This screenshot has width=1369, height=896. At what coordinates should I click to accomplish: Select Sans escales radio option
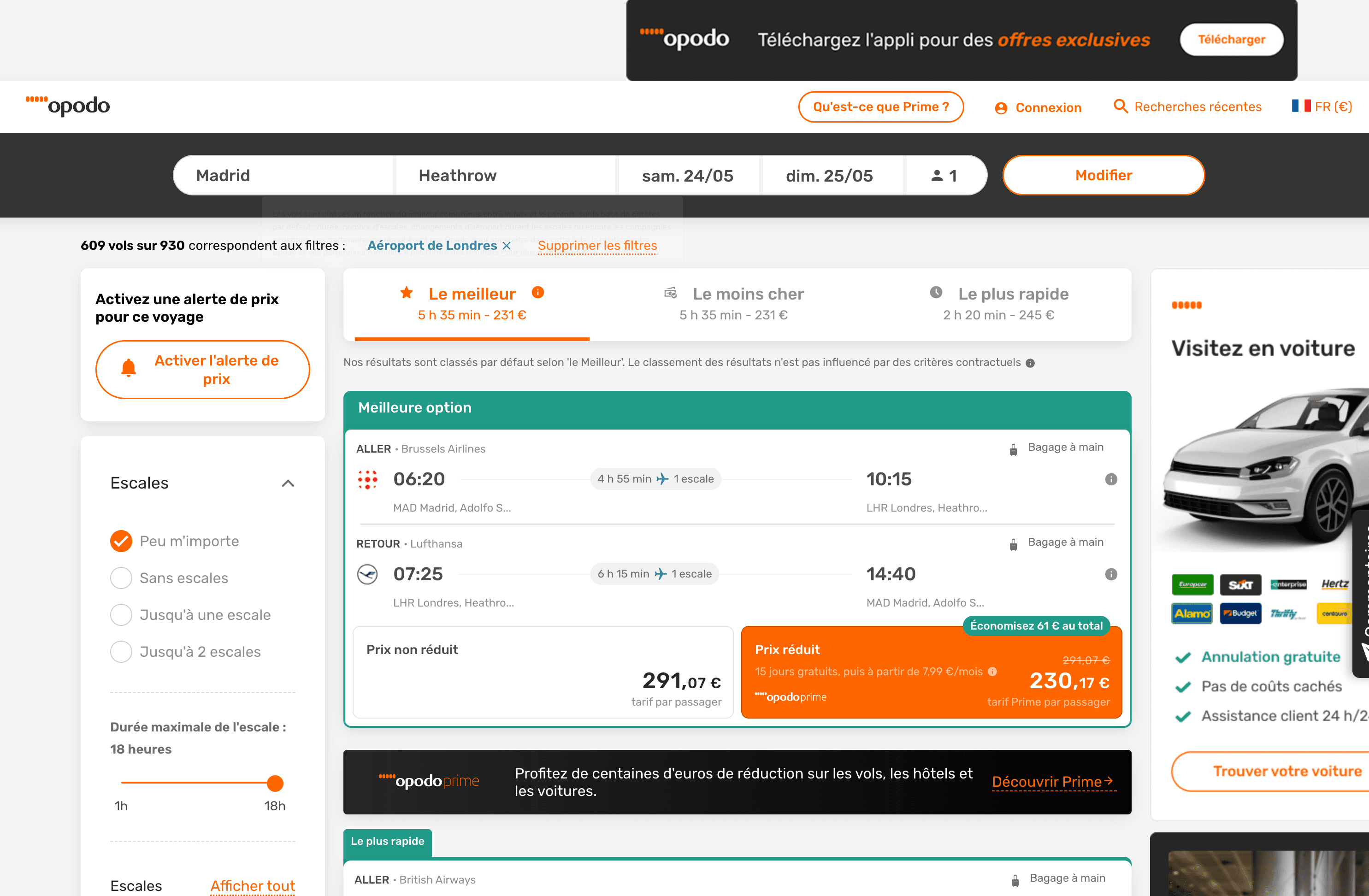pos(121,578)
